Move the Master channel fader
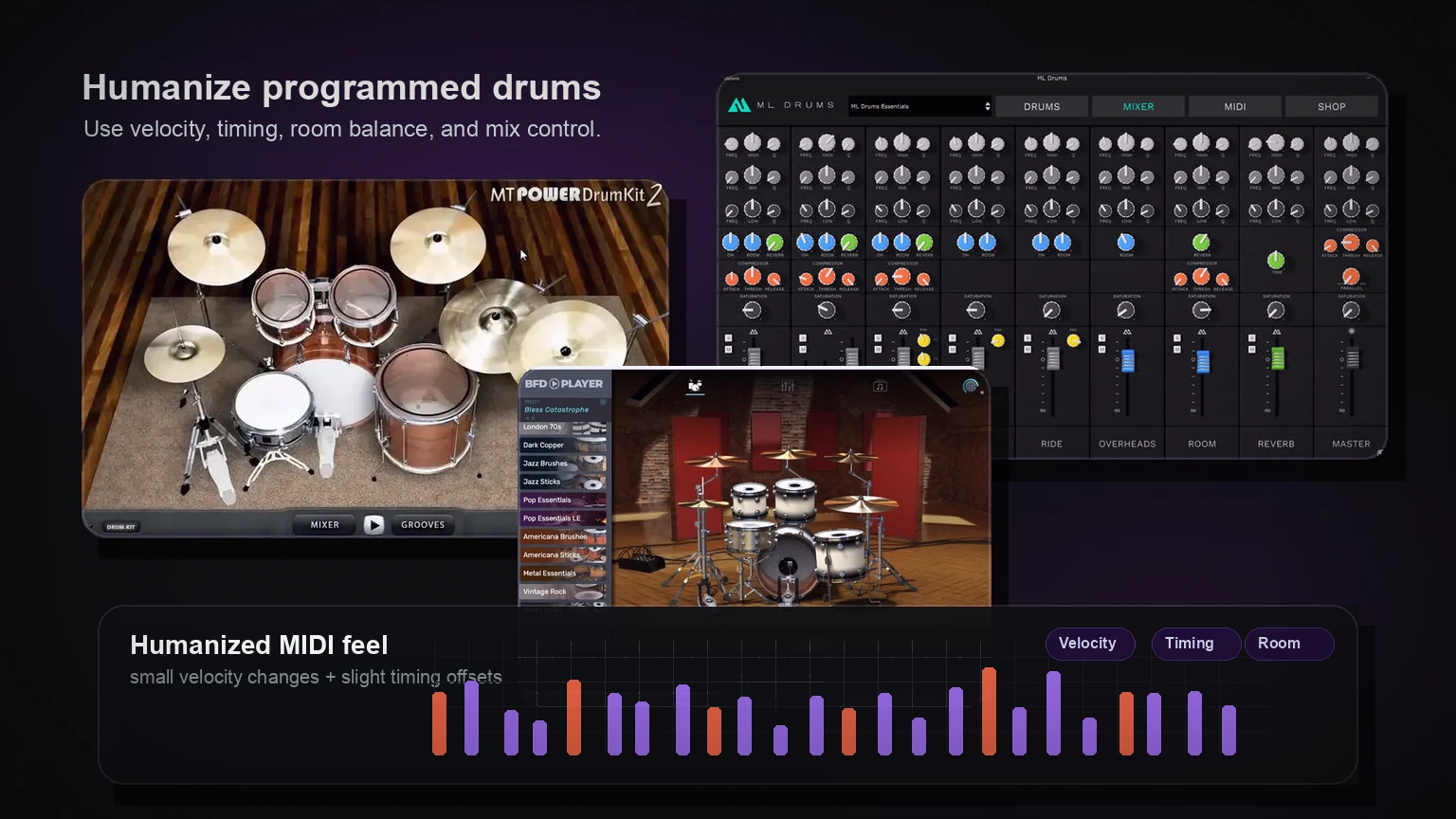Screen dimensions: 1456x819 1353,358
